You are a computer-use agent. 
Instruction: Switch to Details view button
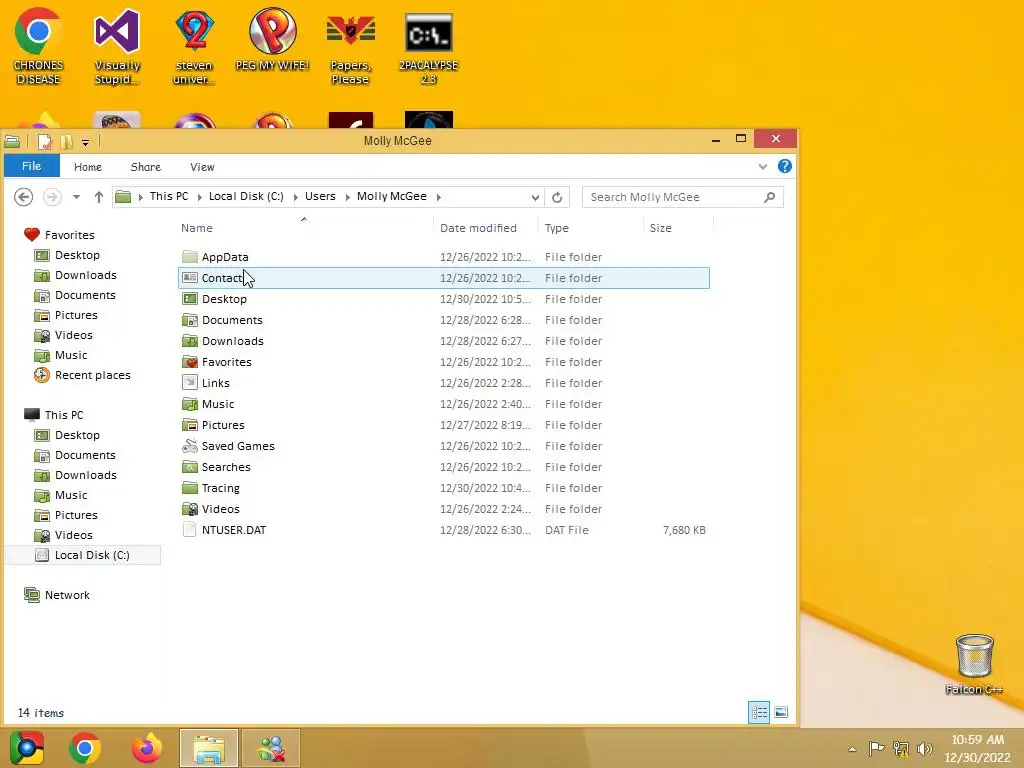click(x=759, y=712)
